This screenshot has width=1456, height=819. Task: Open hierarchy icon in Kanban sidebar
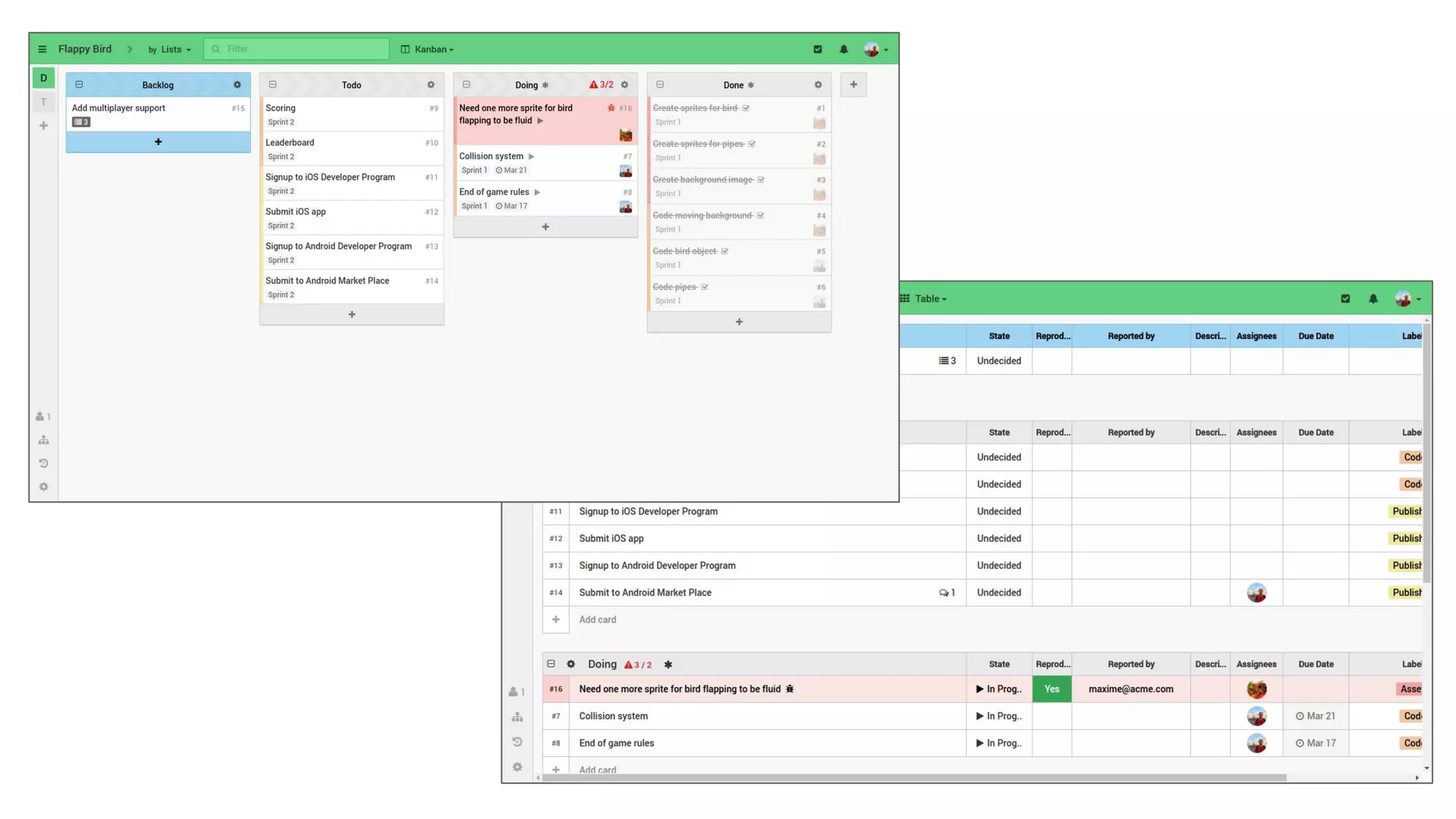tap(43, 440)
